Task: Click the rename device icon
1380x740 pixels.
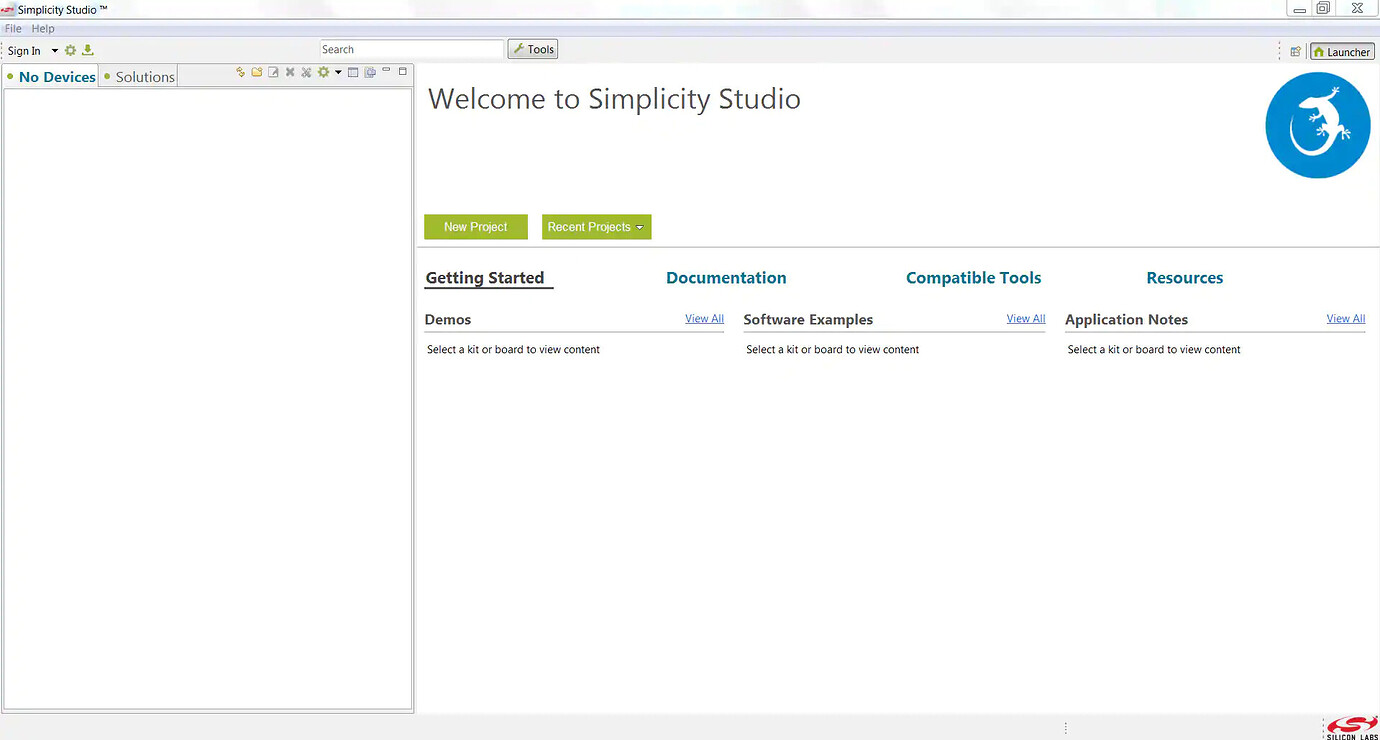Action: [273, 71]
